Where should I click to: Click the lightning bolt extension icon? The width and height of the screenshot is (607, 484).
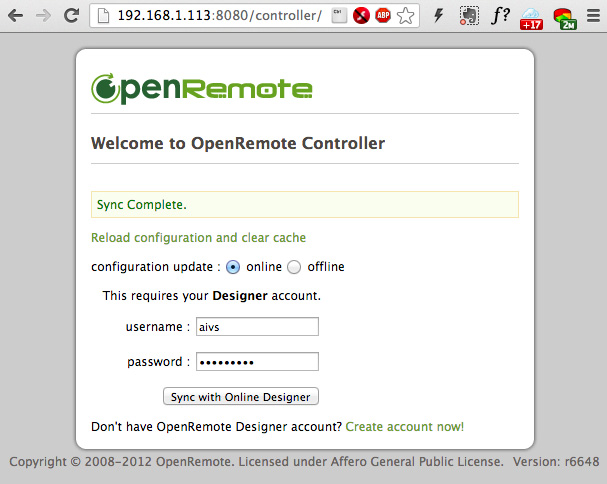[x=438, y=16]
